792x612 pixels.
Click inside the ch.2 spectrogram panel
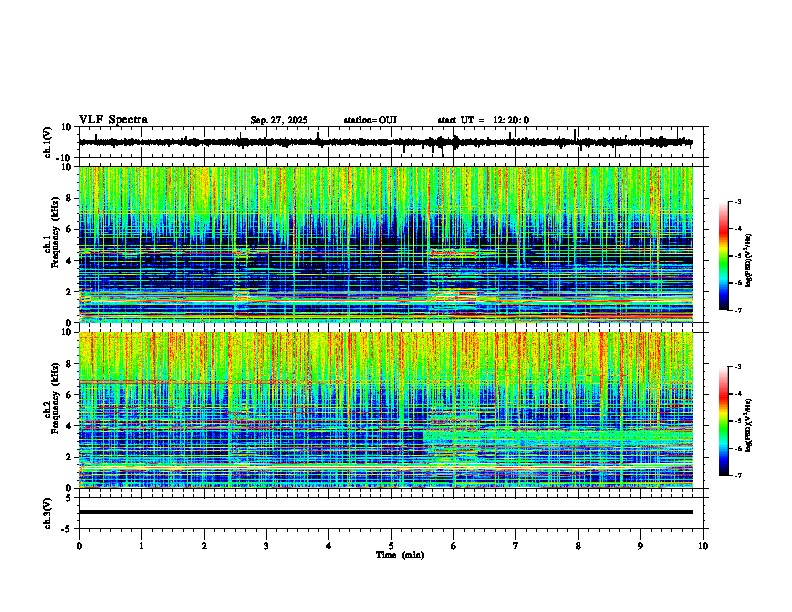385,410
